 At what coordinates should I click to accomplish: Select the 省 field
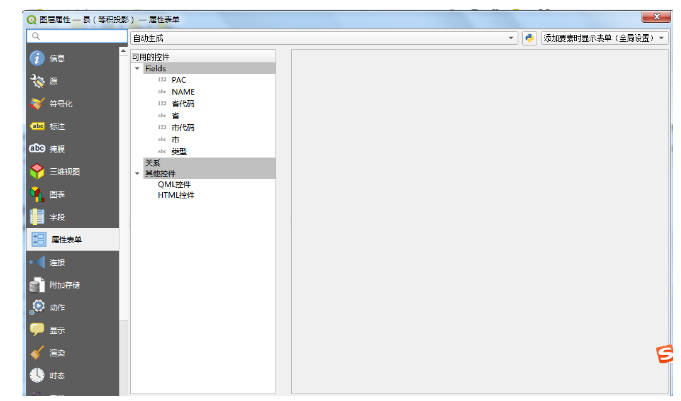coord(175,116)
